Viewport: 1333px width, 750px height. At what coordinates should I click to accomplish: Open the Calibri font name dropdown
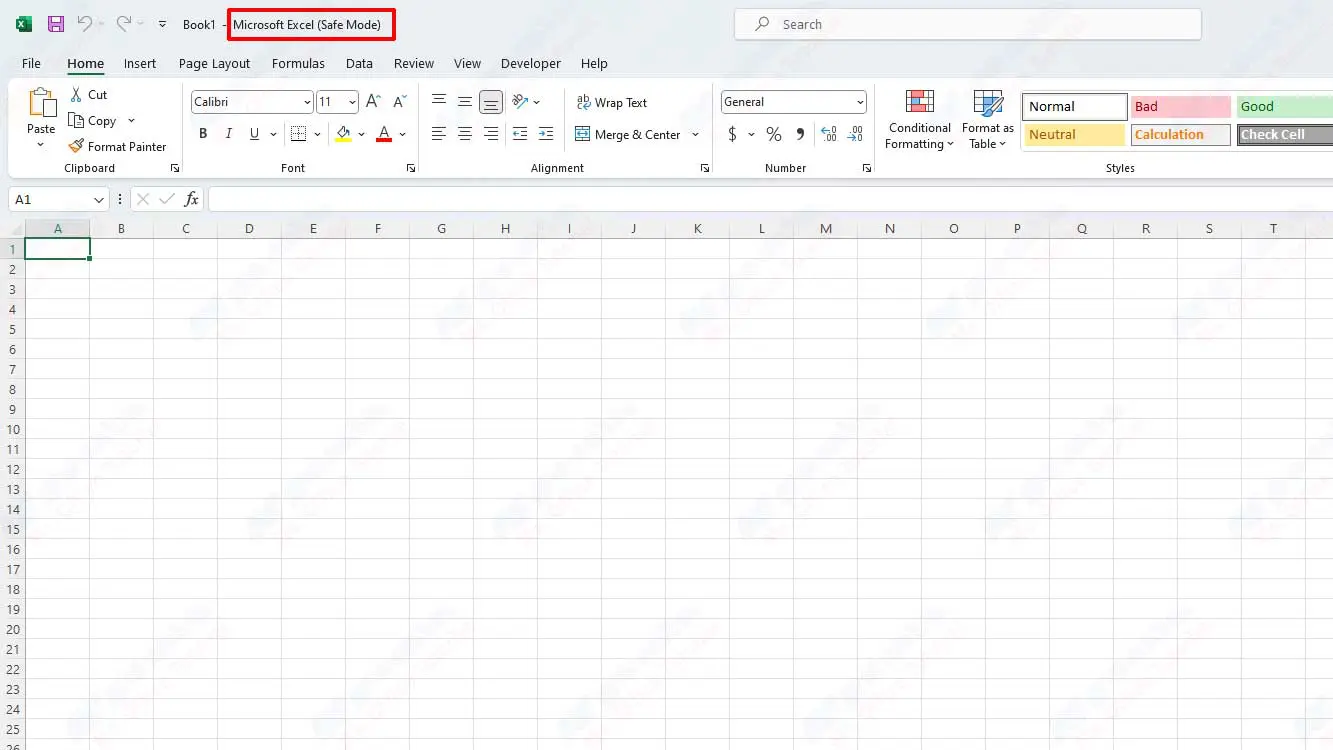(x=306, y=102)
